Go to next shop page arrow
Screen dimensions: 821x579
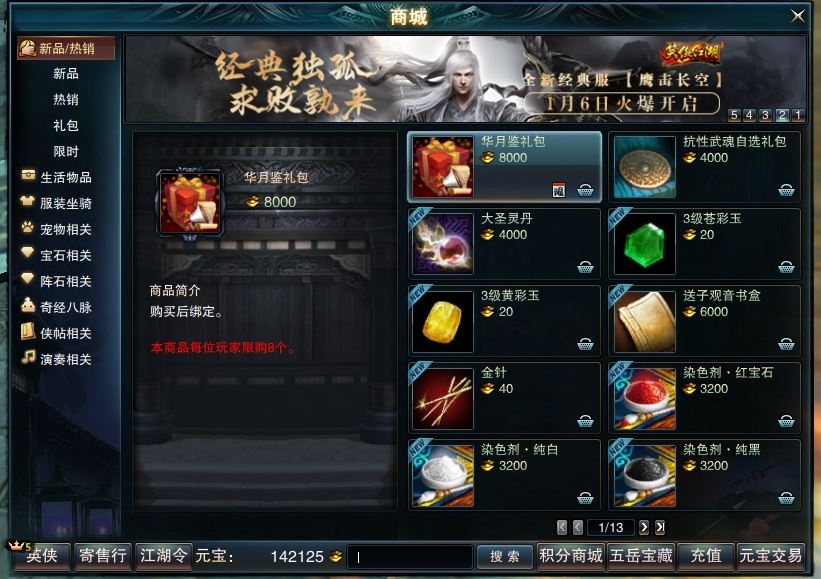click(x=644, y=527)
